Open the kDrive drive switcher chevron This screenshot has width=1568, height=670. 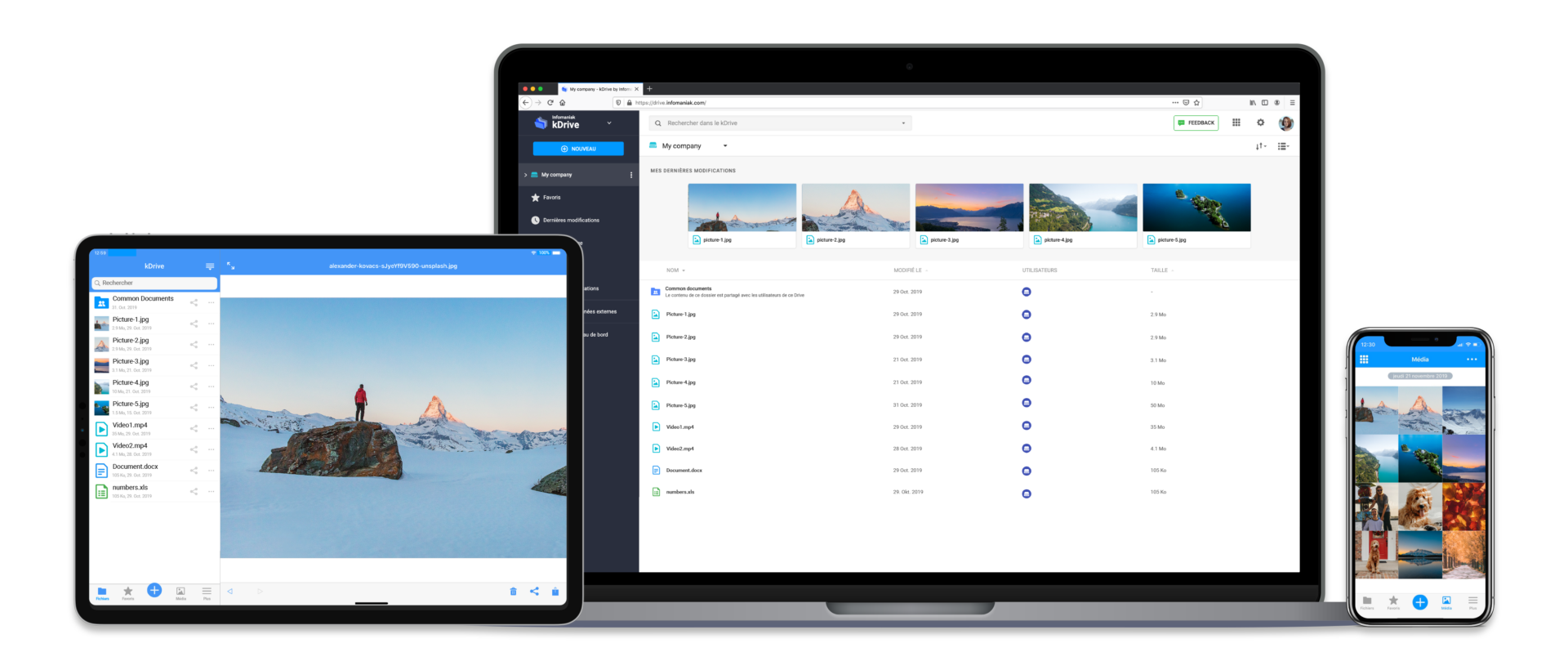click(609, 123)
